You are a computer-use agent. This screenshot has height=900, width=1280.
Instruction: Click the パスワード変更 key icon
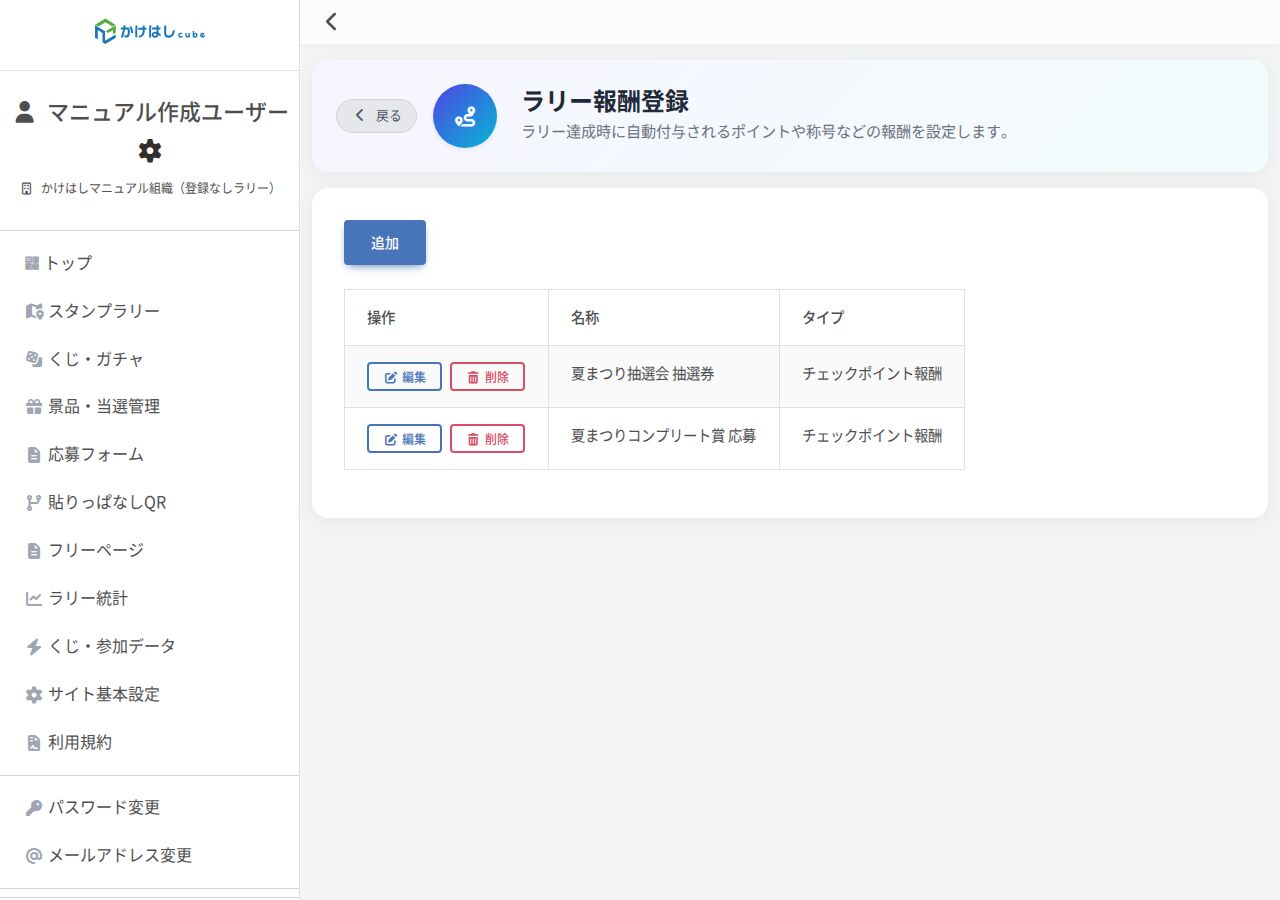34,808
